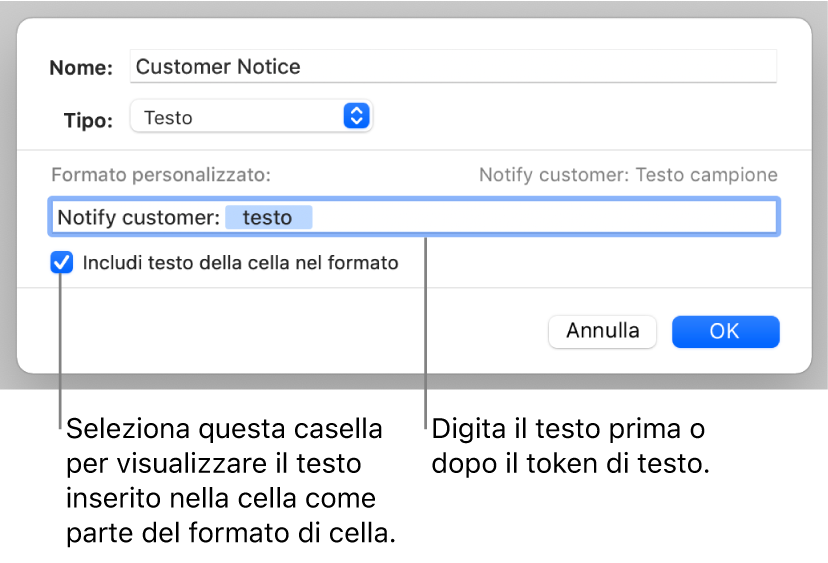This screenshot has height=563, width=828.
Task: Click the blue checkmark icon beside Includi testo
Action: pyautogui.click(x=62, y=263)
